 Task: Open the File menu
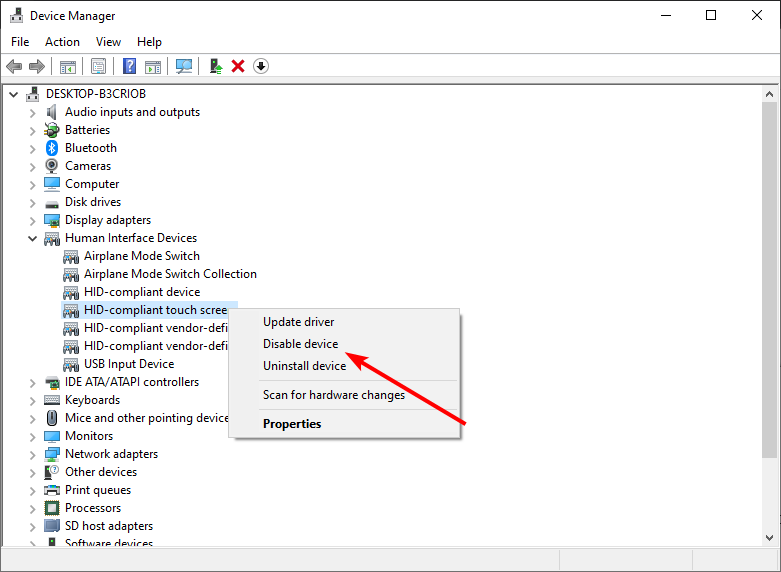(x=20, y=42)
